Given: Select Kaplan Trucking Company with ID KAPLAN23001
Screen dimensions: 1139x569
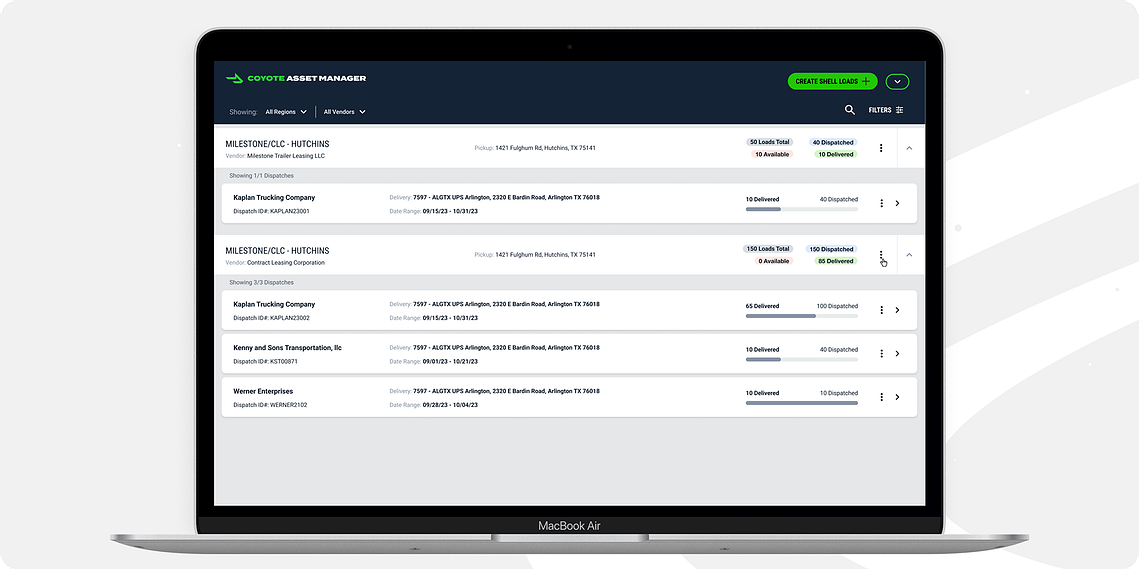Looking at the screenshot, I should (x=274, y=198).
